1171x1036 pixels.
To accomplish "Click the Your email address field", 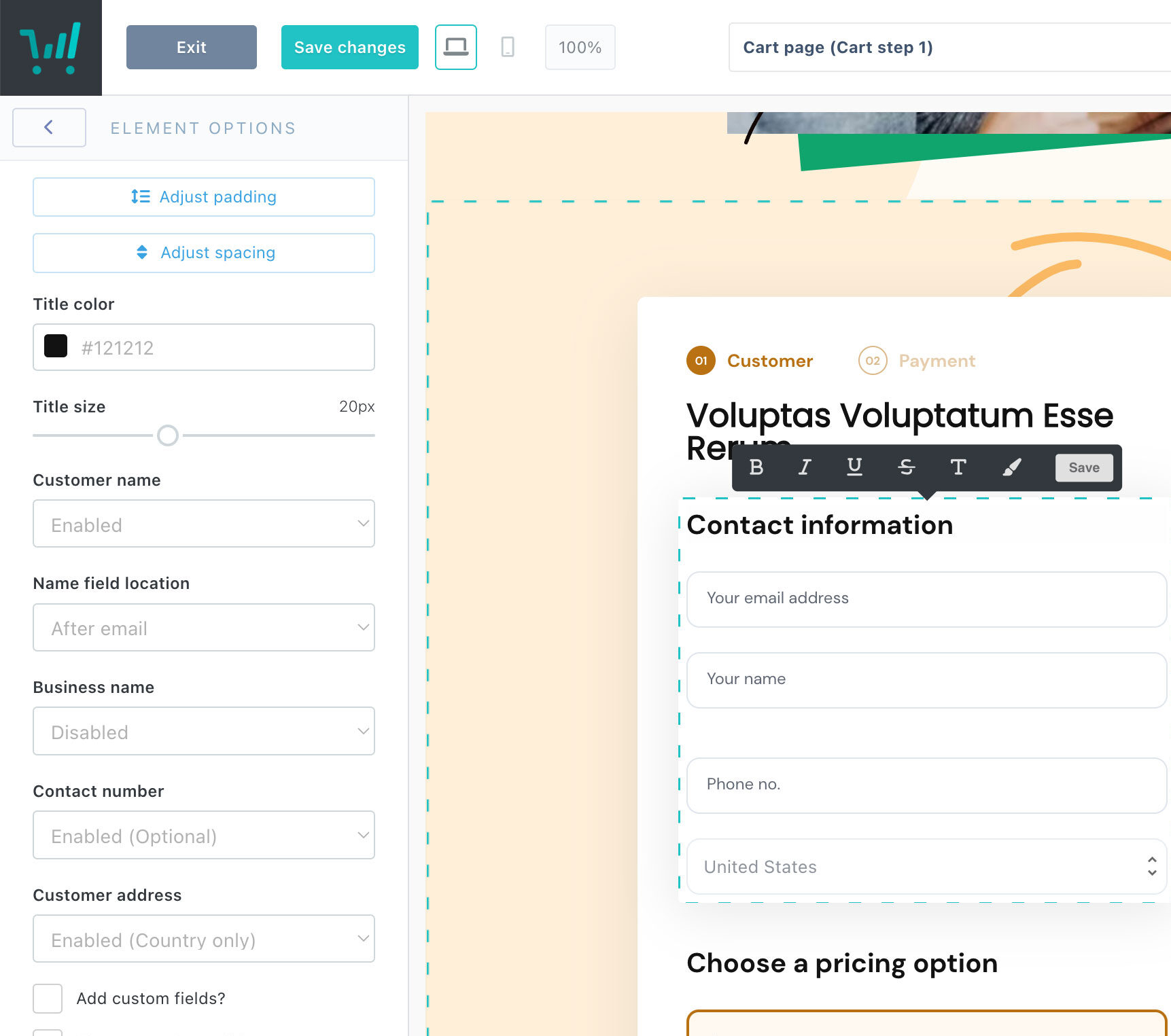I will [x=926, y=599].
